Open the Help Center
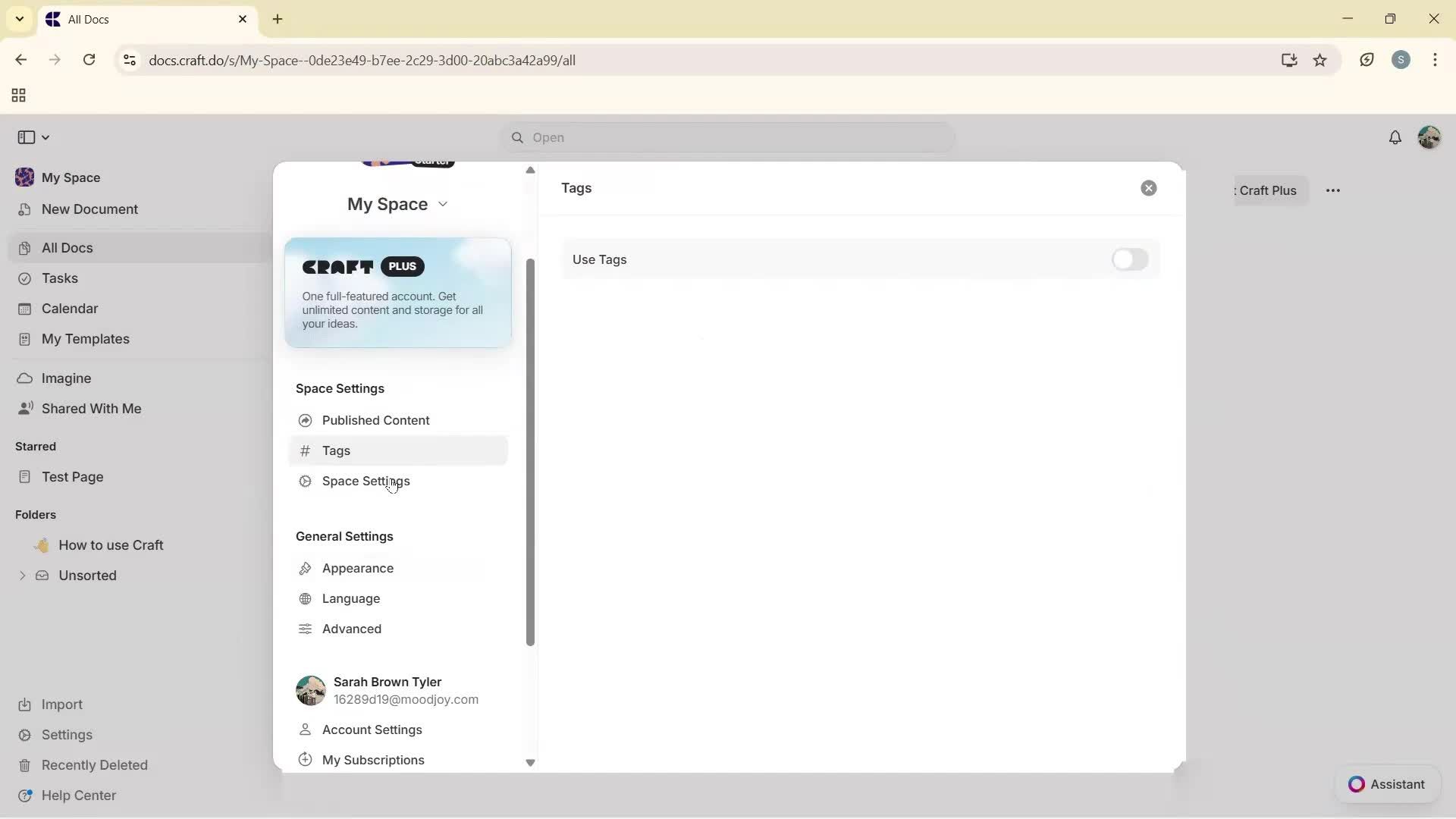The height and width of the screenshot is (819, 1456). pyautogui.click(x=78, y=795)
